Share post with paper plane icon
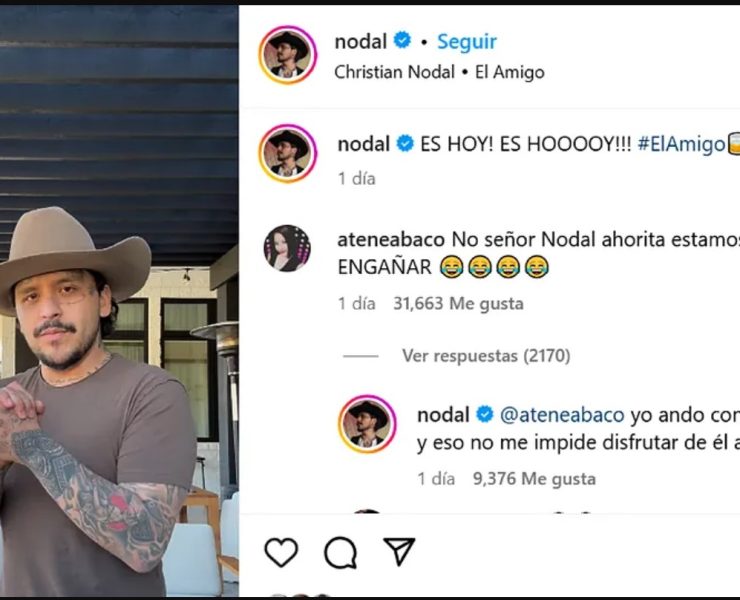This screenshot has width=740, height=600. click(x=399, y=551)
